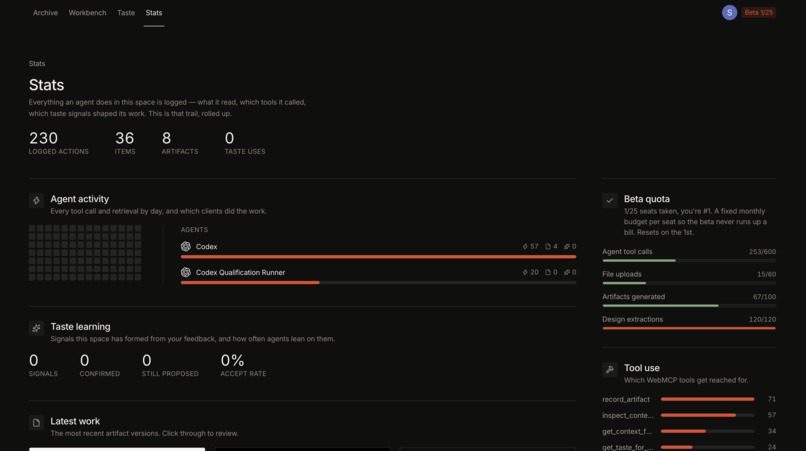Select the Codex agent row label
The image size is (806, 451).
[x=207, y=247]
